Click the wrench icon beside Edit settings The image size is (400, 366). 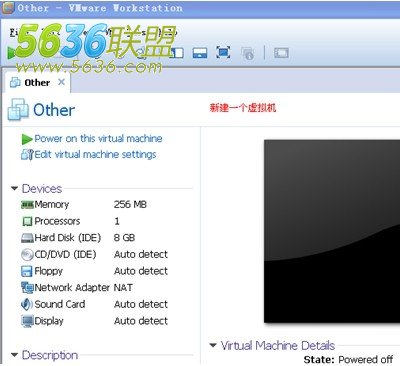pyautogui.click(x=27, y=155)
